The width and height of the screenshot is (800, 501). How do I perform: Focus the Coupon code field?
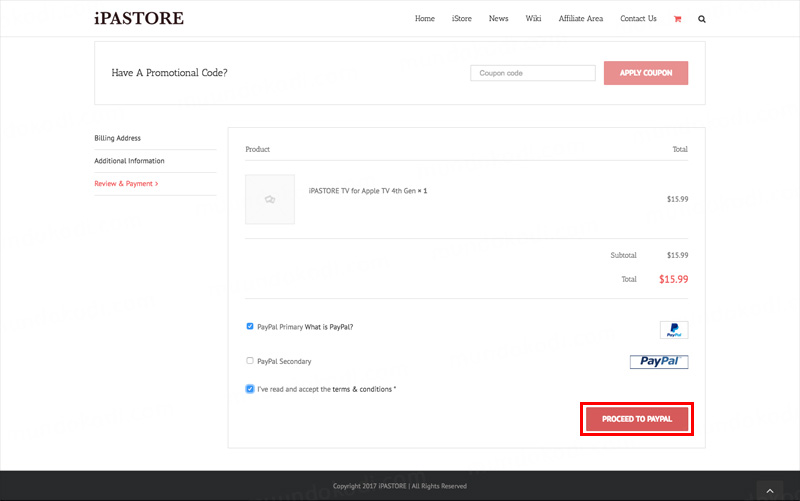click(533, 73)
